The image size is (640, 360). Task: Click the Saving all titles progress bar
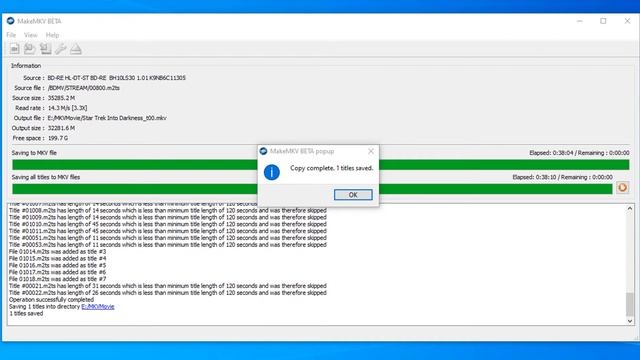[312, 189]
